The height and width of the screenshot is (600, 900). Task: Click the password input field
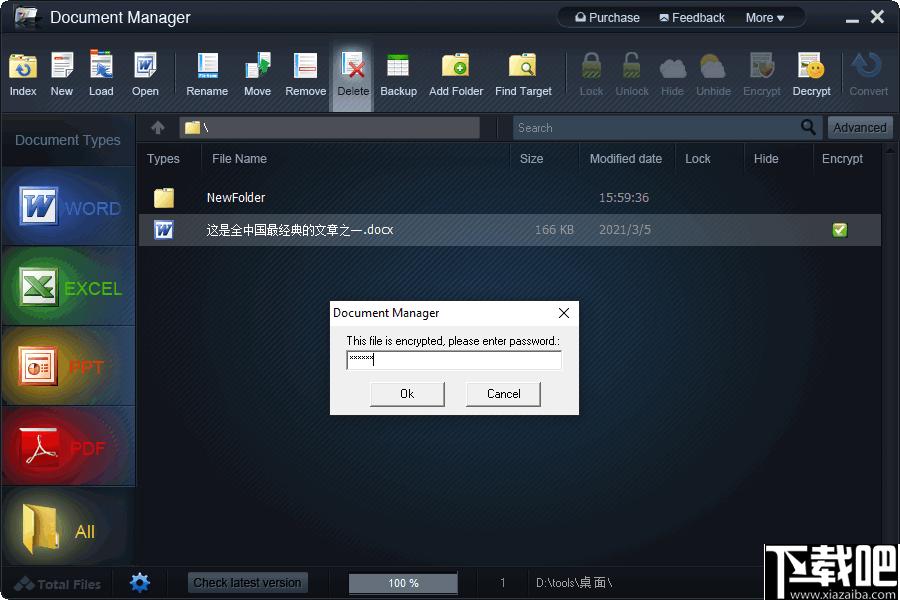coord(454,360)
